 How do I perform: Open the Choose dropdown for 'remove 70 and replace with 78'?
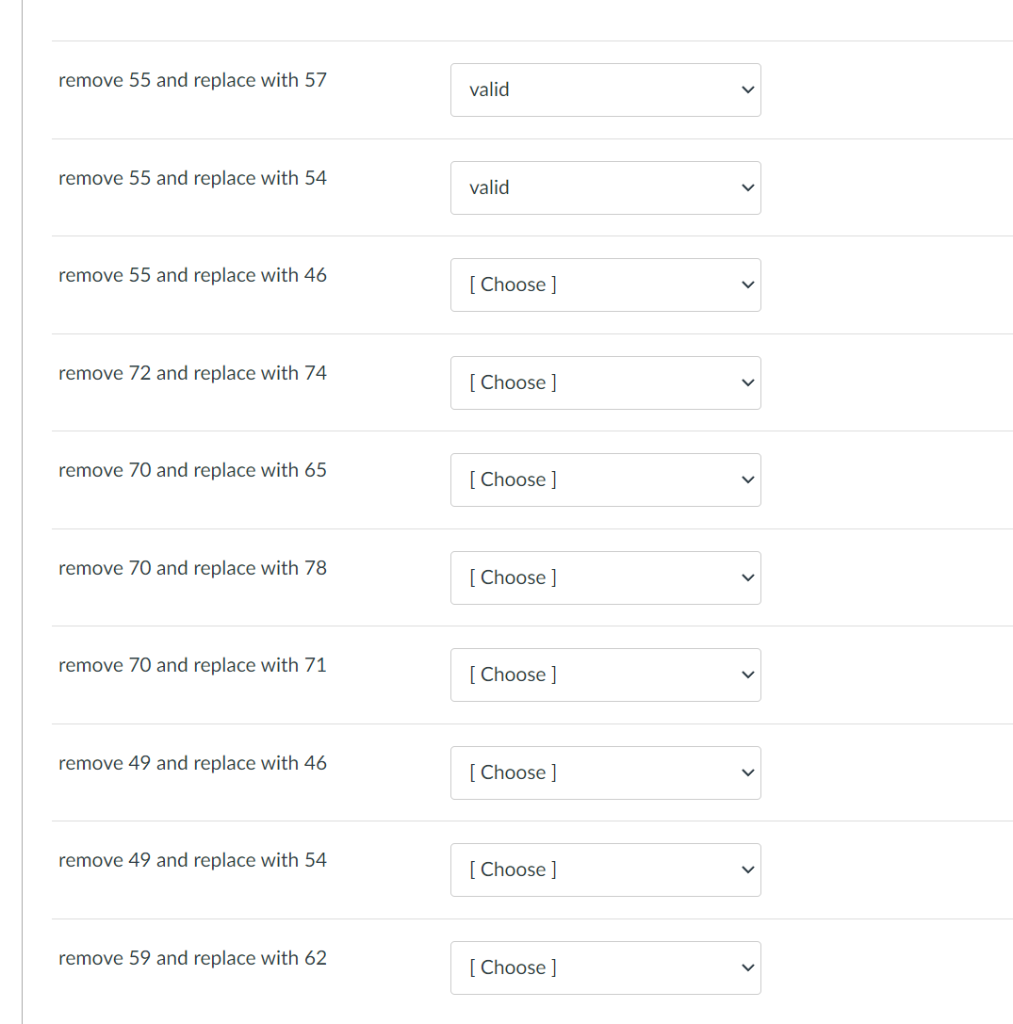tap(605, 577)
